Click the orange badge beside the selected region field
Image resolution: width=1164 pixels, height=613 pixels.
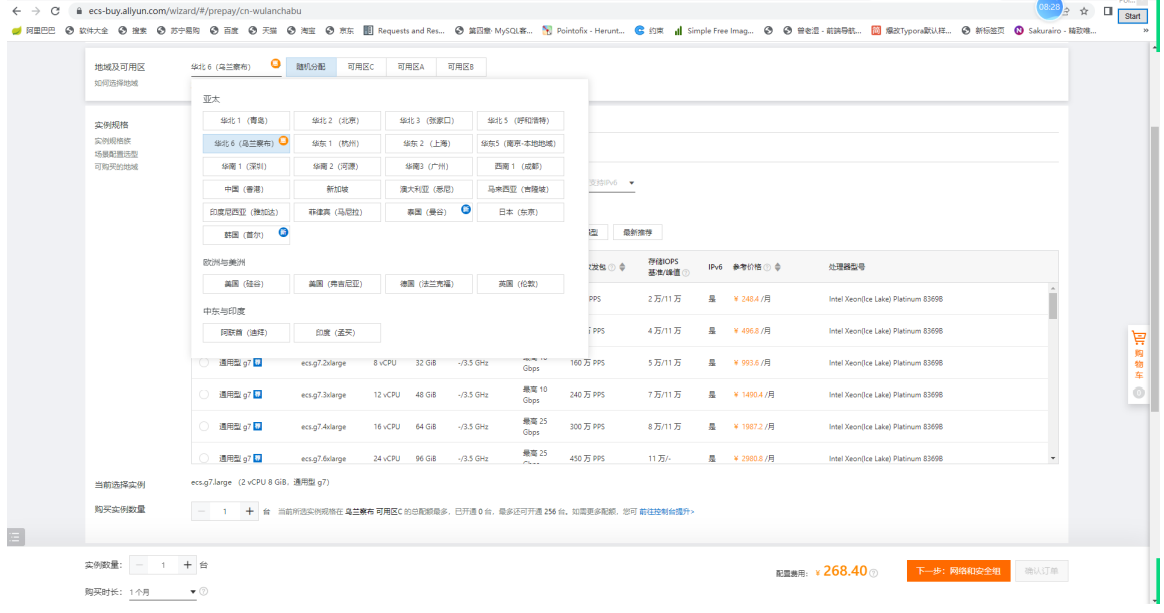point(275,64)
